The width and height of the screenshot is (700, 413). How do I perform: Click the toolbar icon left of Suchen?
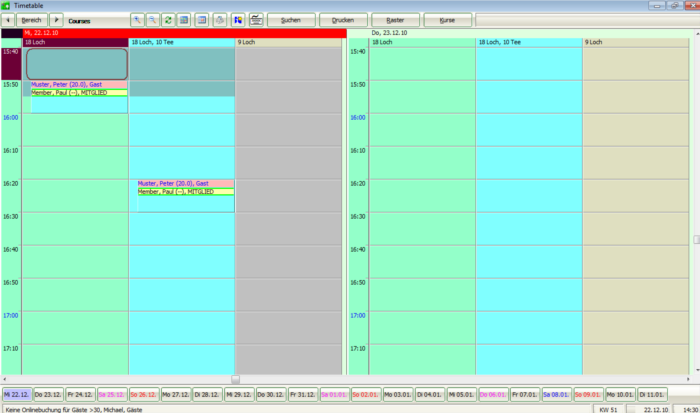[x=257, y=20]
